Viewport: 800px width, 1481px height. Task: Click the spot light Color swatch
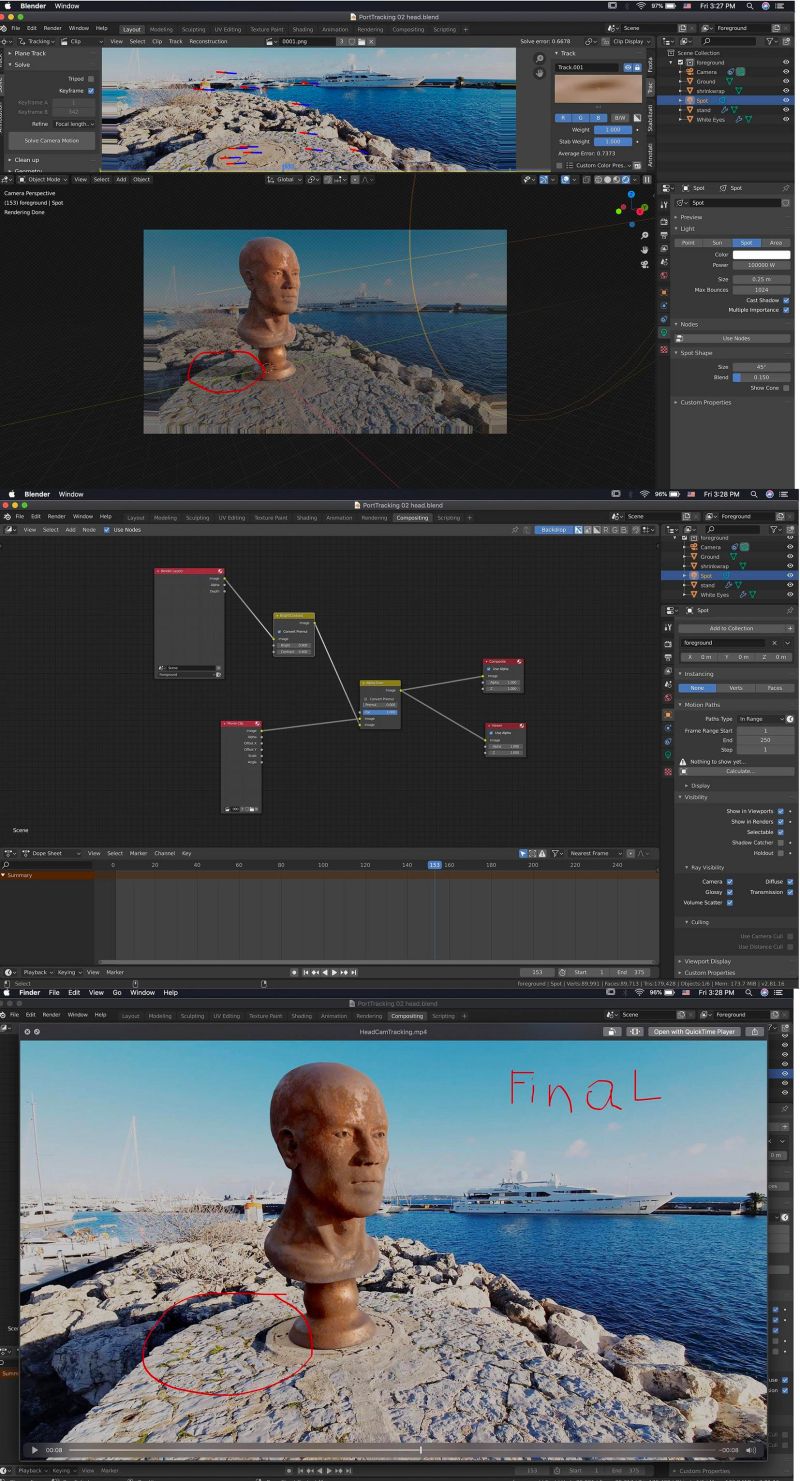(761, 255)
